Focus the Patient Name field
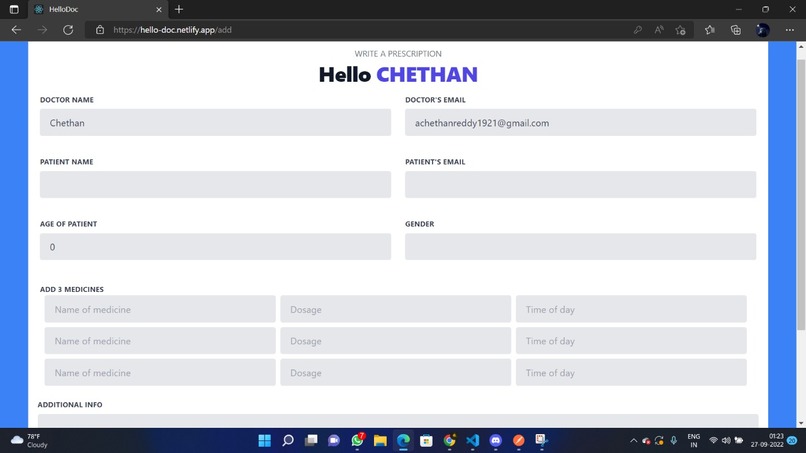The height and width of the screenshot is (453, 806). click(215, 184)
